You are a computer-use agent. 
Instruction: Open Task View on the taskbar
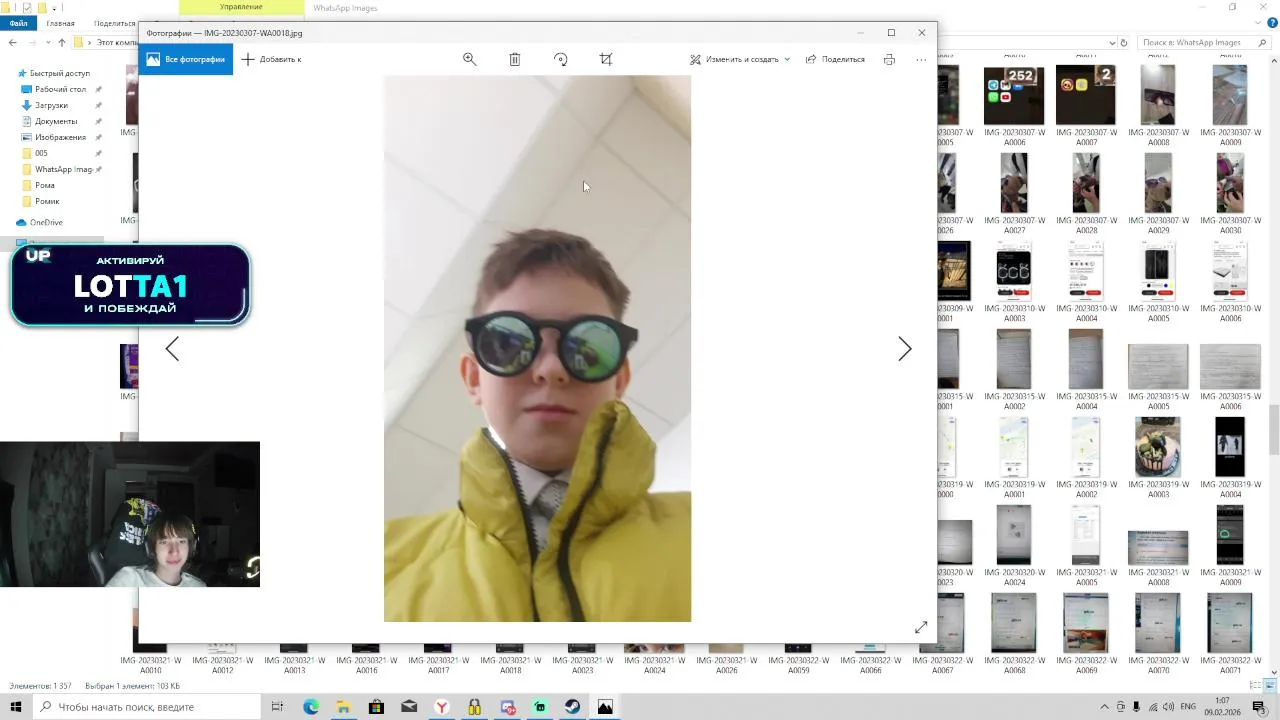pyautogui.click(x=278, y=707)
